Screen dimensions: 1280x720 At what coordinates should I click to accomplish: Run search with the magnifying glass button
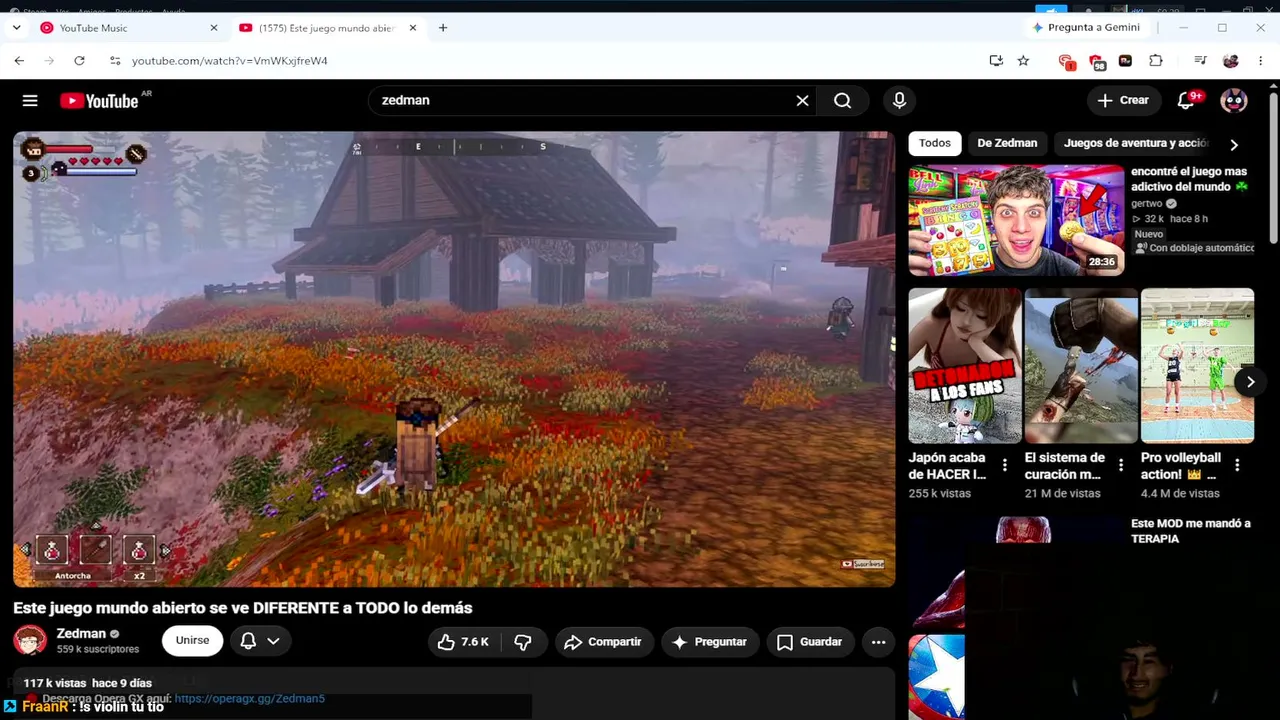843,100
